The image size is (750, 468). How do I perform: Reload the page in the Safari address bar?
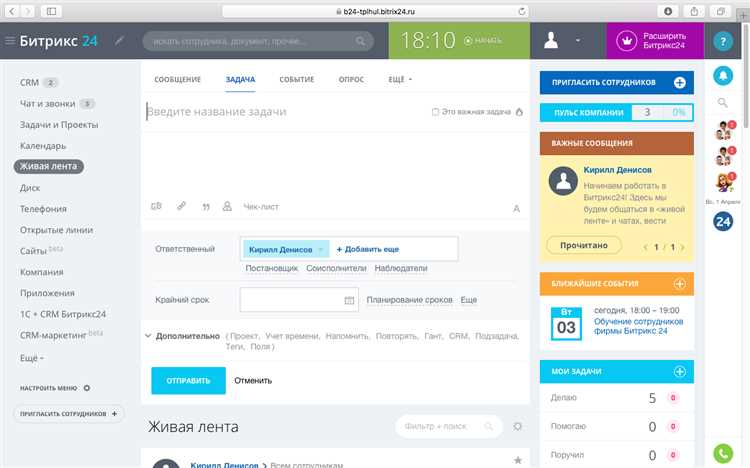click(521, 11)
